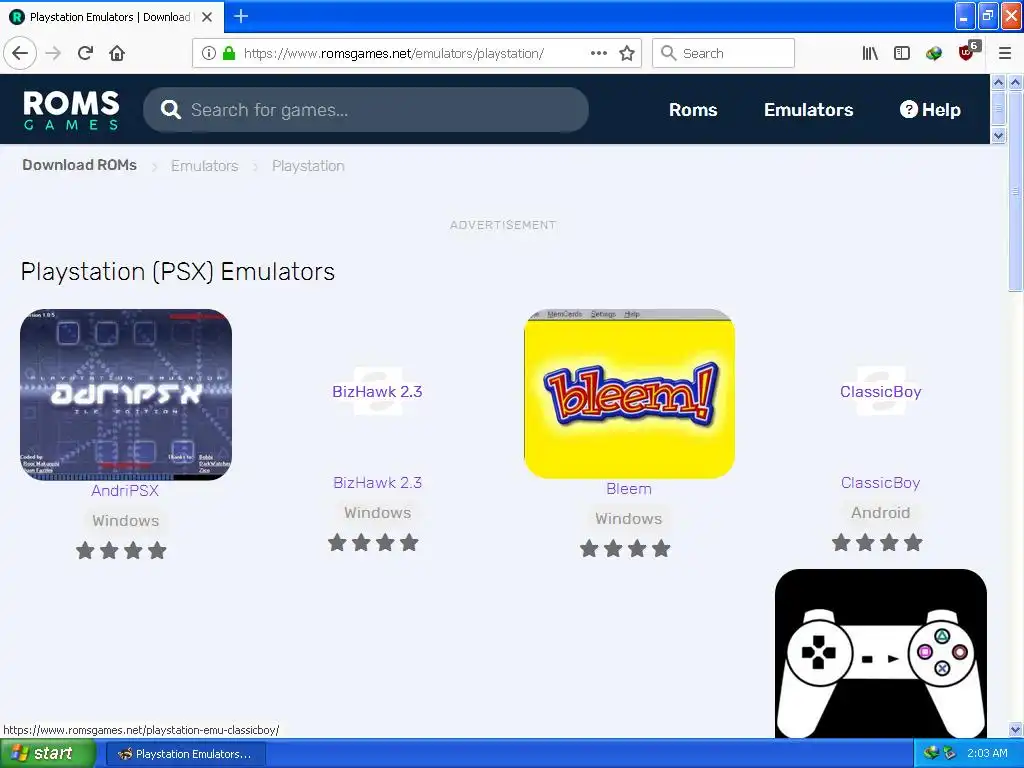Viewport: 1024px width, 768px height.
Task: Show site information via the info icon
Action: tap(208, 53)
